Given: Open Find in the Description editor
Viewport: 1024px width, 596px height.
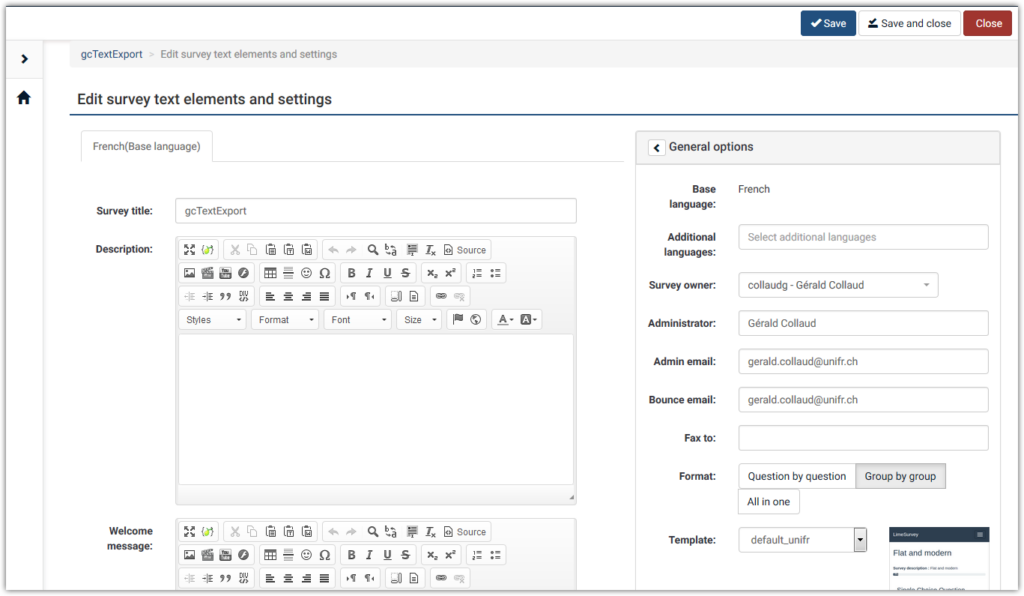Looking at the screenshot, I should click(x=372, y=249).
